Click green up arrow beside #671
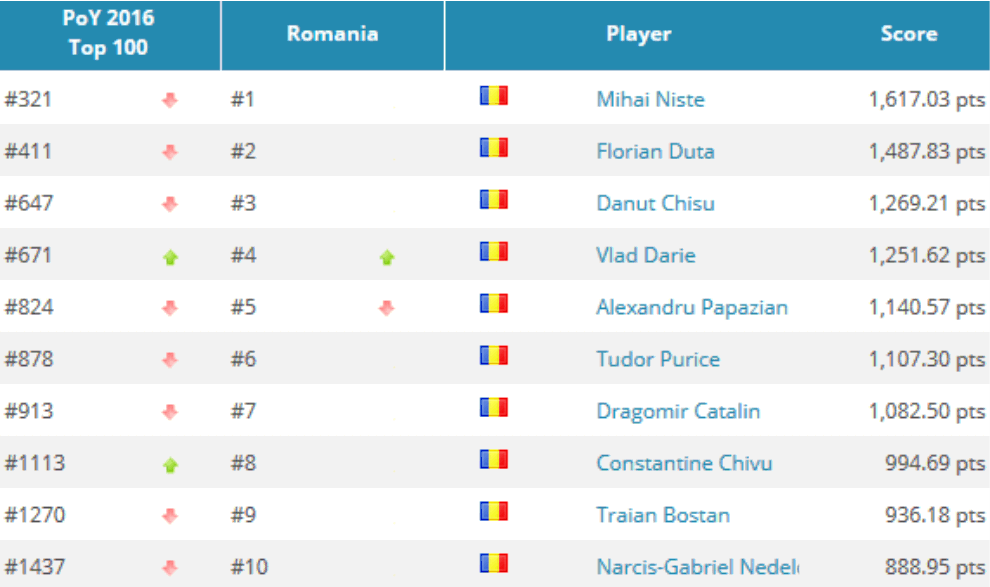The image size is (990, 587). click(x=170, y=257)
